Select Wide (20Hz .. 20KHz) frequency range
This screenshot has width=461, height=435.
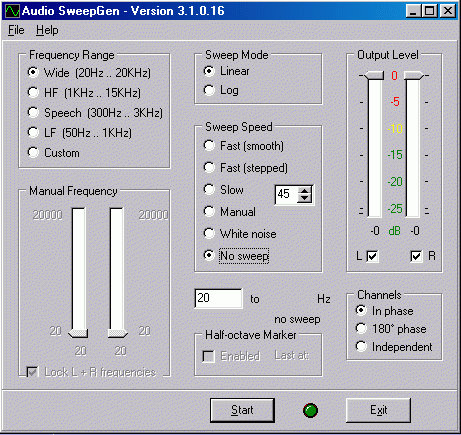coord(89,73)
